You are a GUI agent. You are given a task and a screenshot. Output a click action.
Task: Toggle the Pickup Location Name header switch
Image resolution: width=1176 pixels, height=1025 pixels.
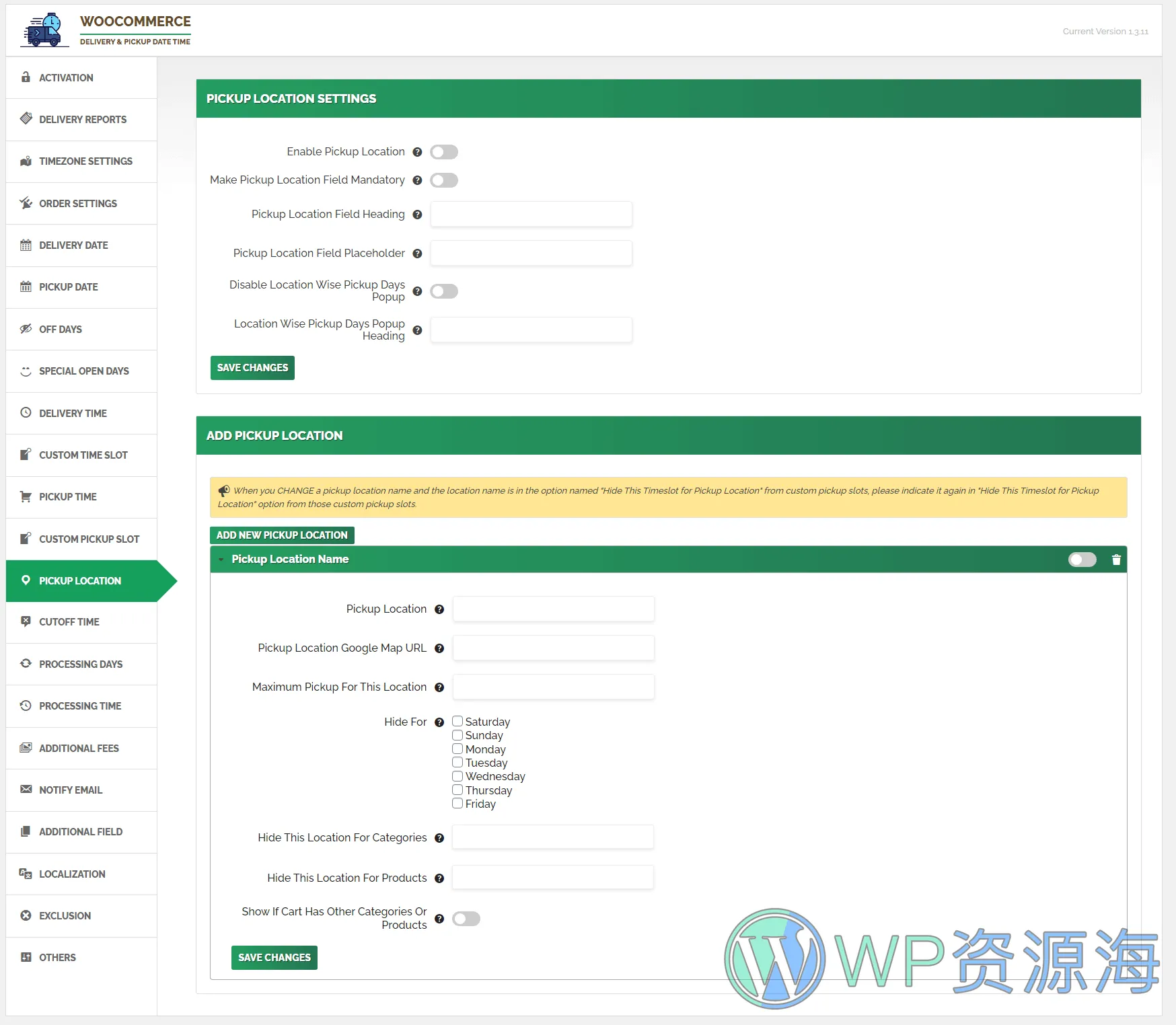point(1082,560)
